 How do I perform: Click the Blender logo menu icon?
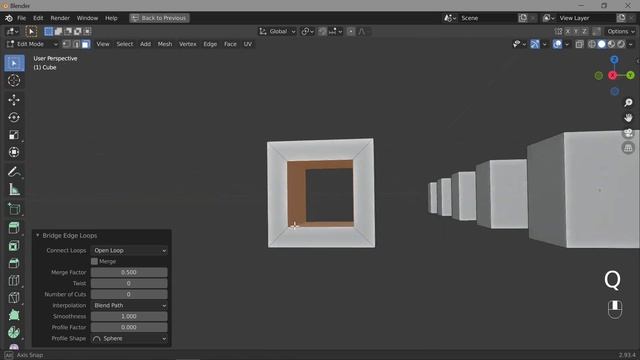coord(9,18)
